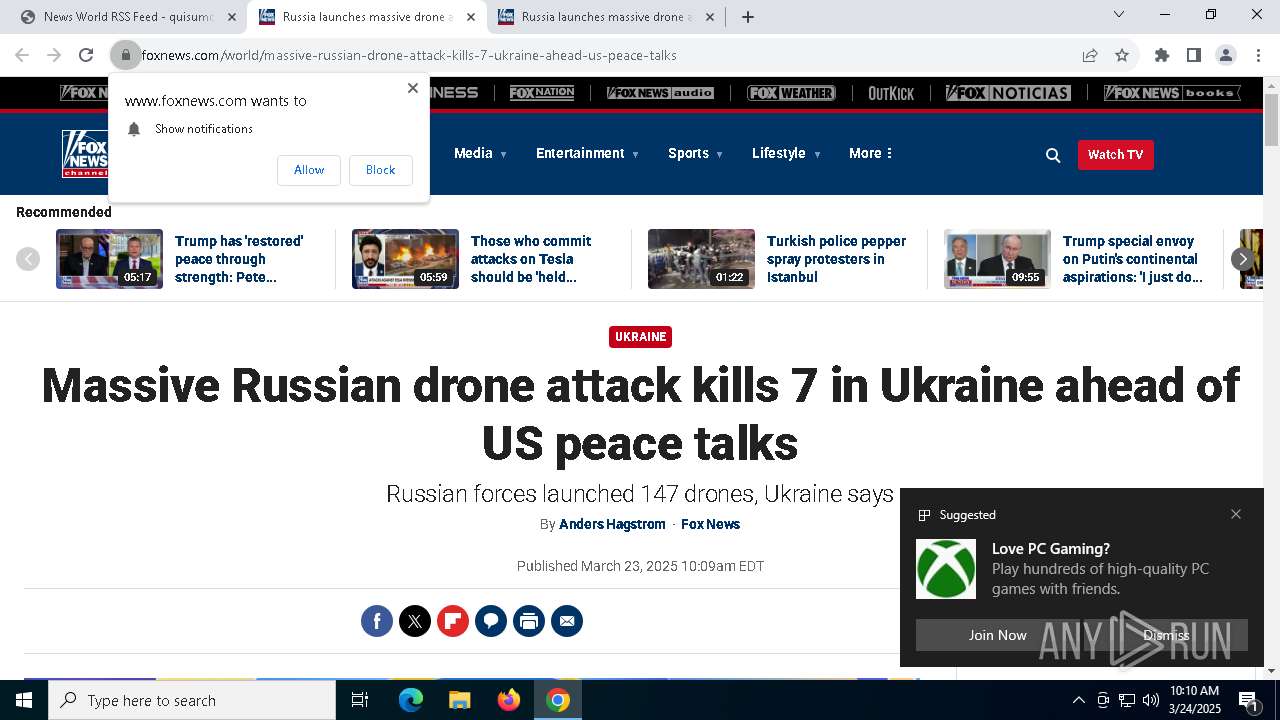Show hidden system tray icons
This screenshot has width=1280, height=720.
click(x=1078, y=700)
